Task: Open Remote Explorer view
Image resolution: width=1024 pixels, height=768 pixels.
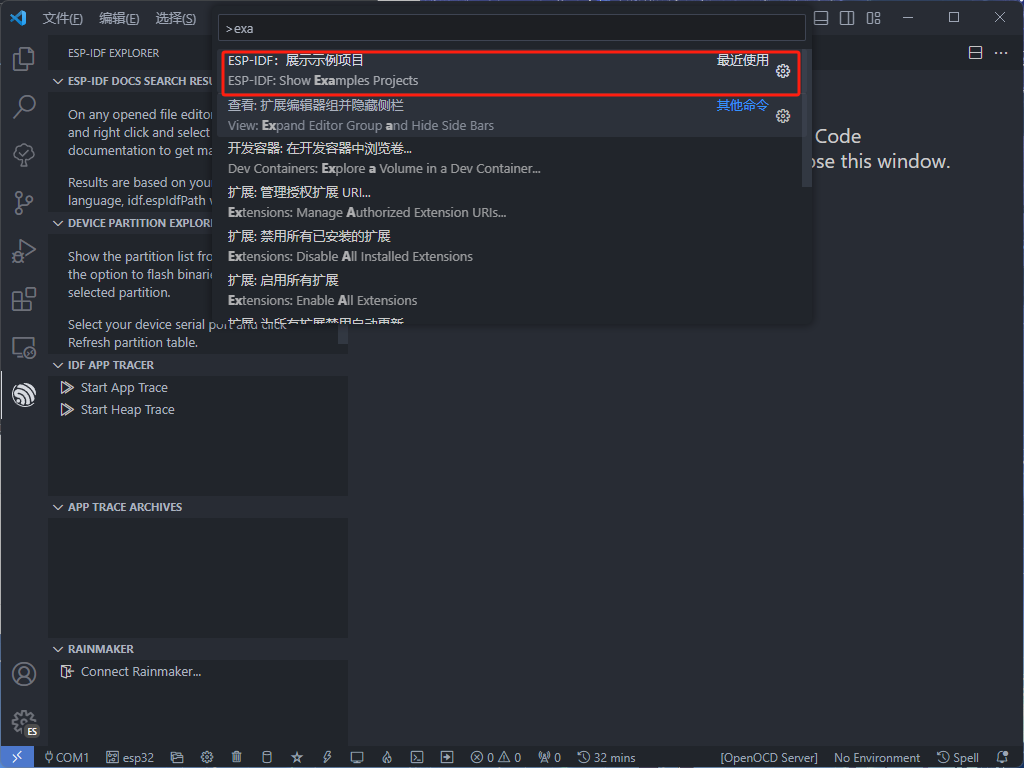Action: (x=24, y=347)
